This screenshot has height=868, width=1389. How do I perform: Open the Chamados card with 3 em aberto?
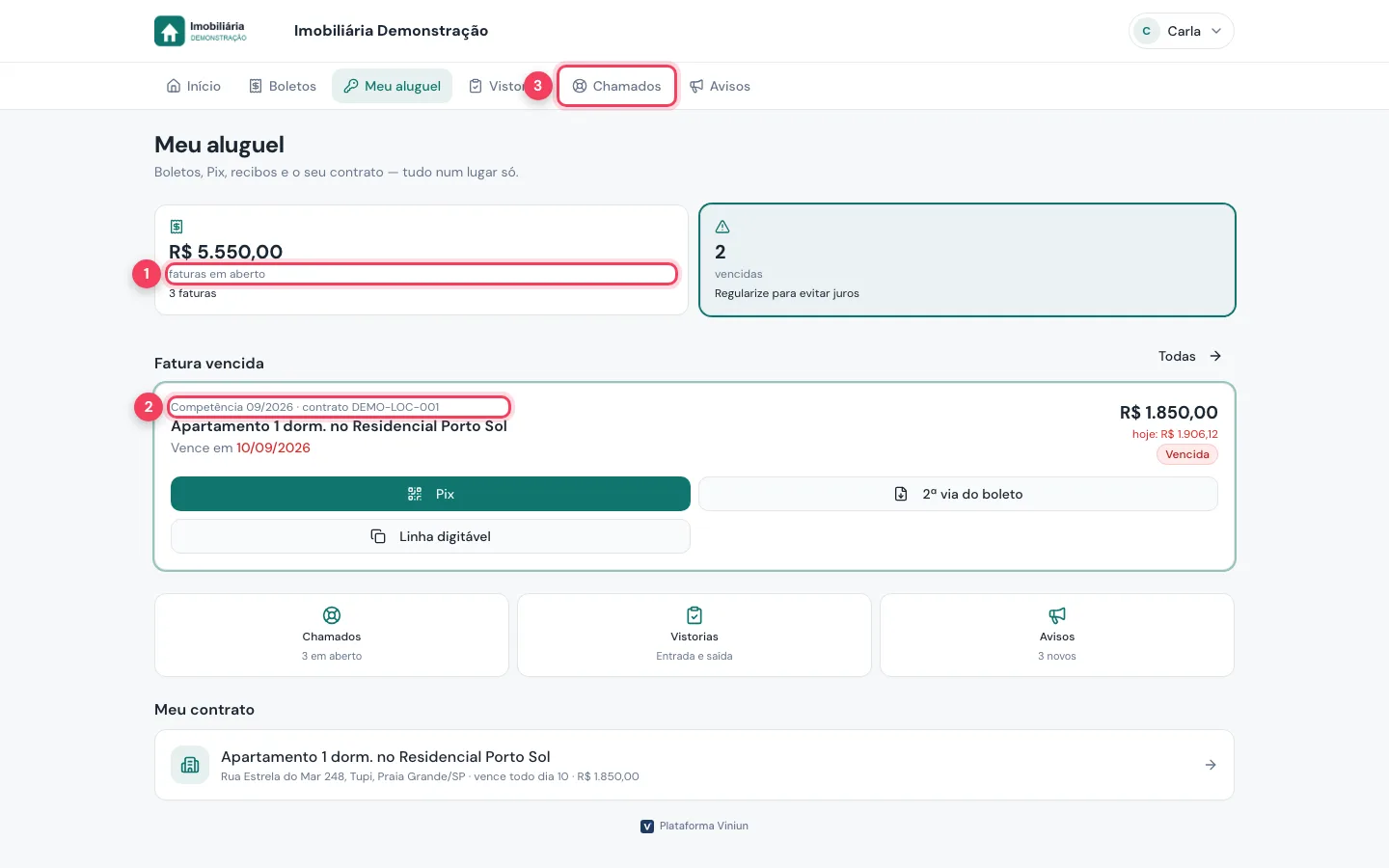[x=332, y=635]
